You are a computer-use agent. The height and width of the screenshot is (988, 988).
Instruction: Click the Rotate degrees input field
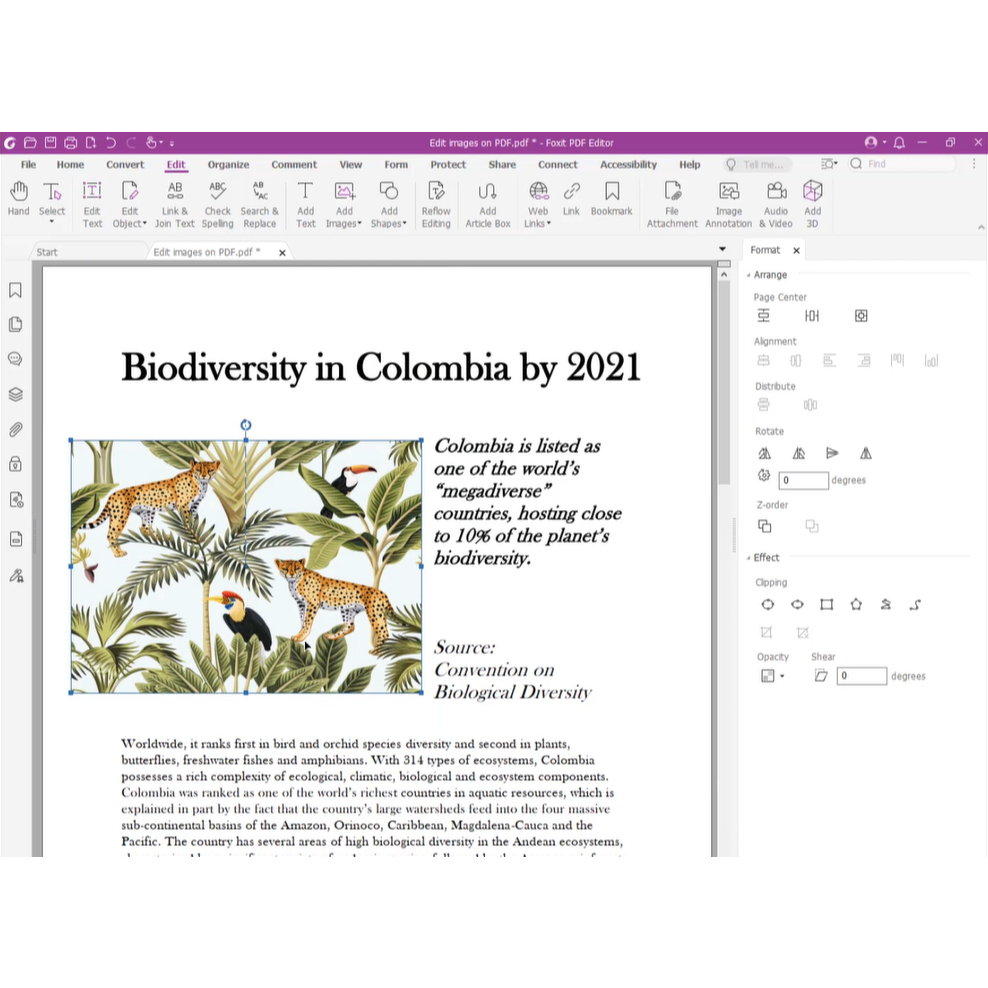pos(803,481)
